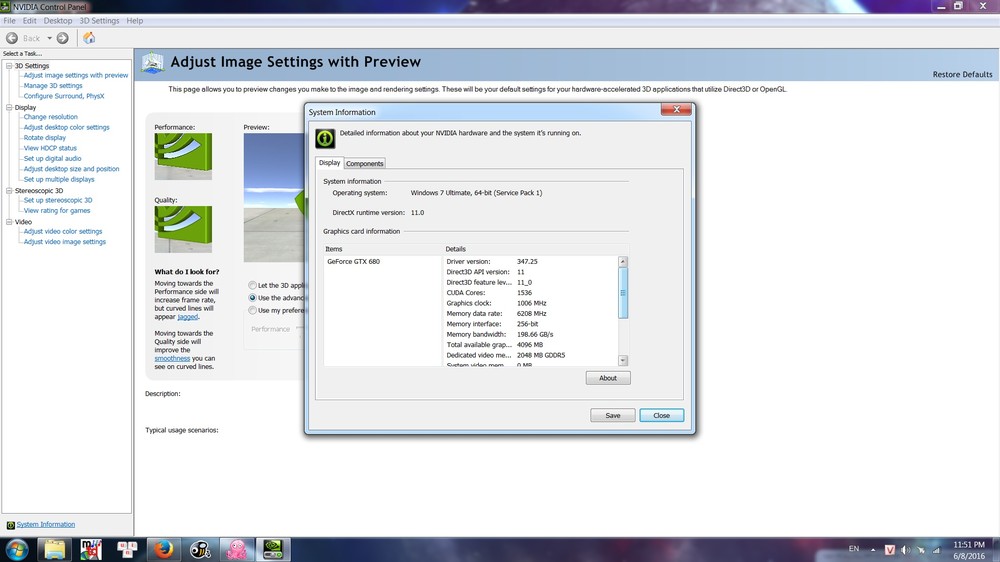Click the EN language indicator
1000x562 pixels.
tap(854, 549)
